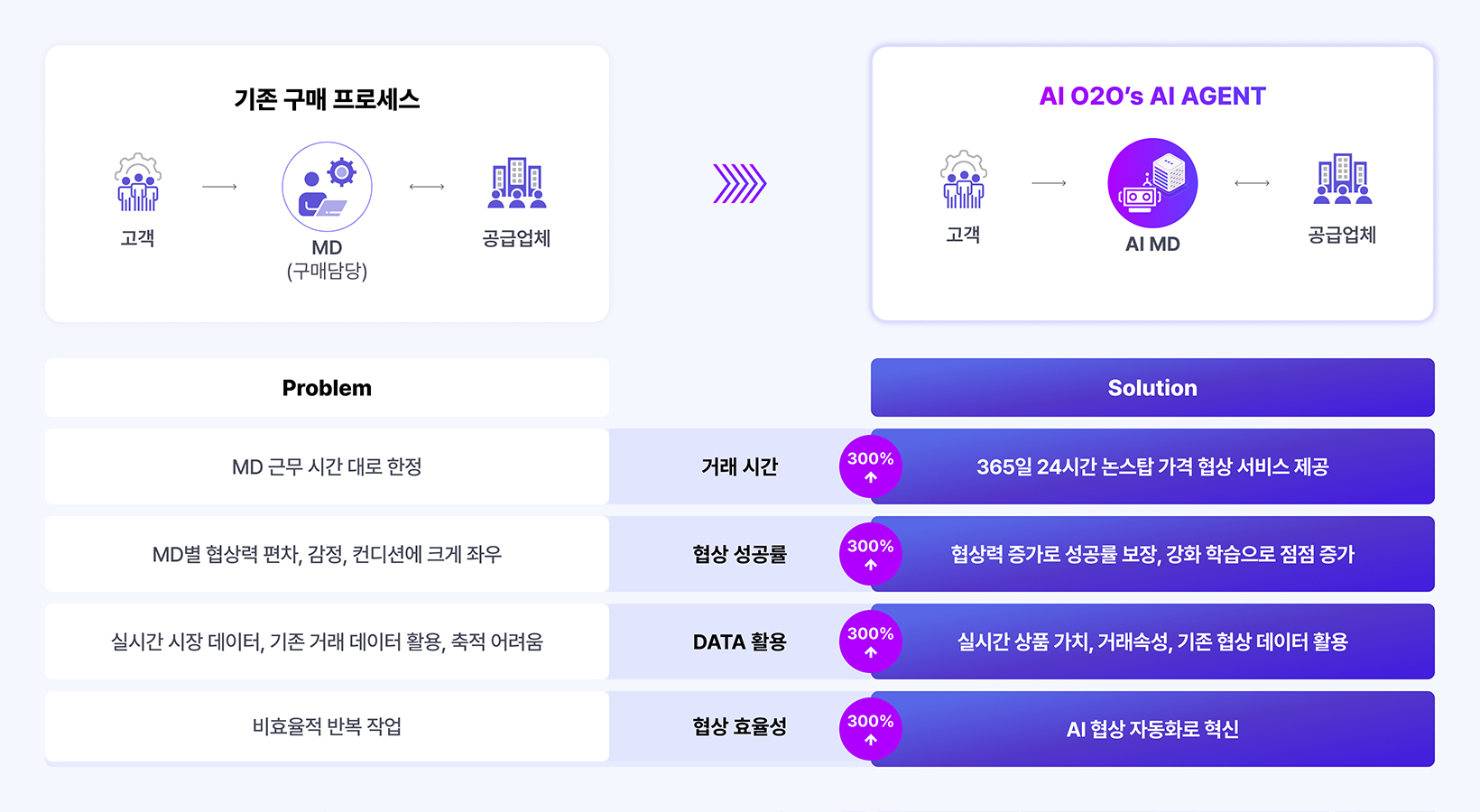Click the MD 근무 시간 대로 한정 row

327,466
